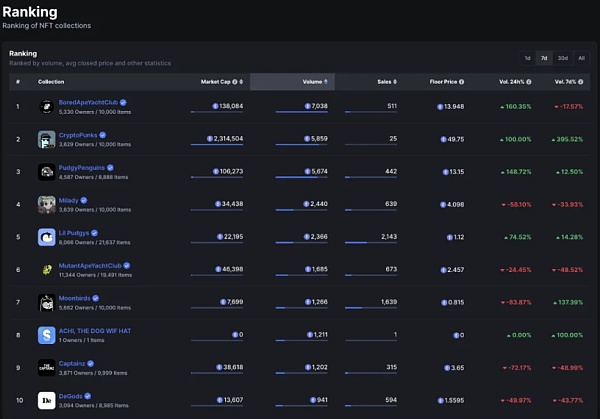The width and height of the screenshot is (600, 419).
Task: Click the MutantApeYachtClub avatar icon
Action: (46, 269)
